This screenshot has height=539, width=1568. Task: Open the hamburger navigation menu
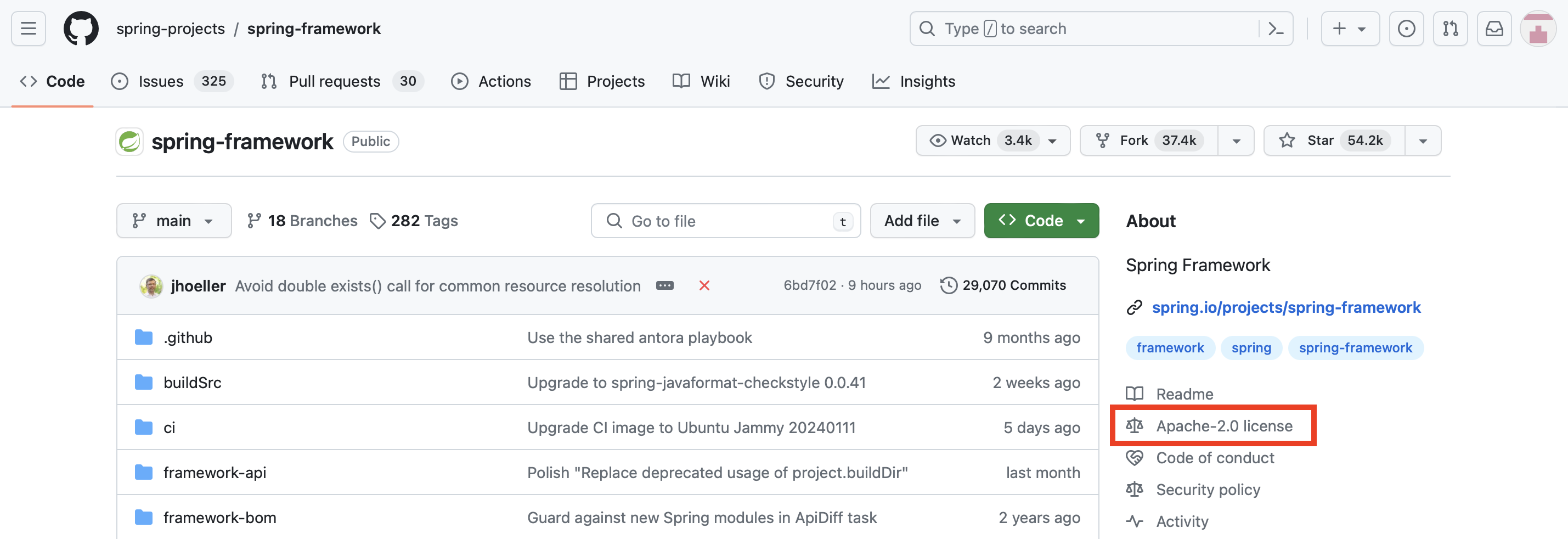(x=29, y=29)
